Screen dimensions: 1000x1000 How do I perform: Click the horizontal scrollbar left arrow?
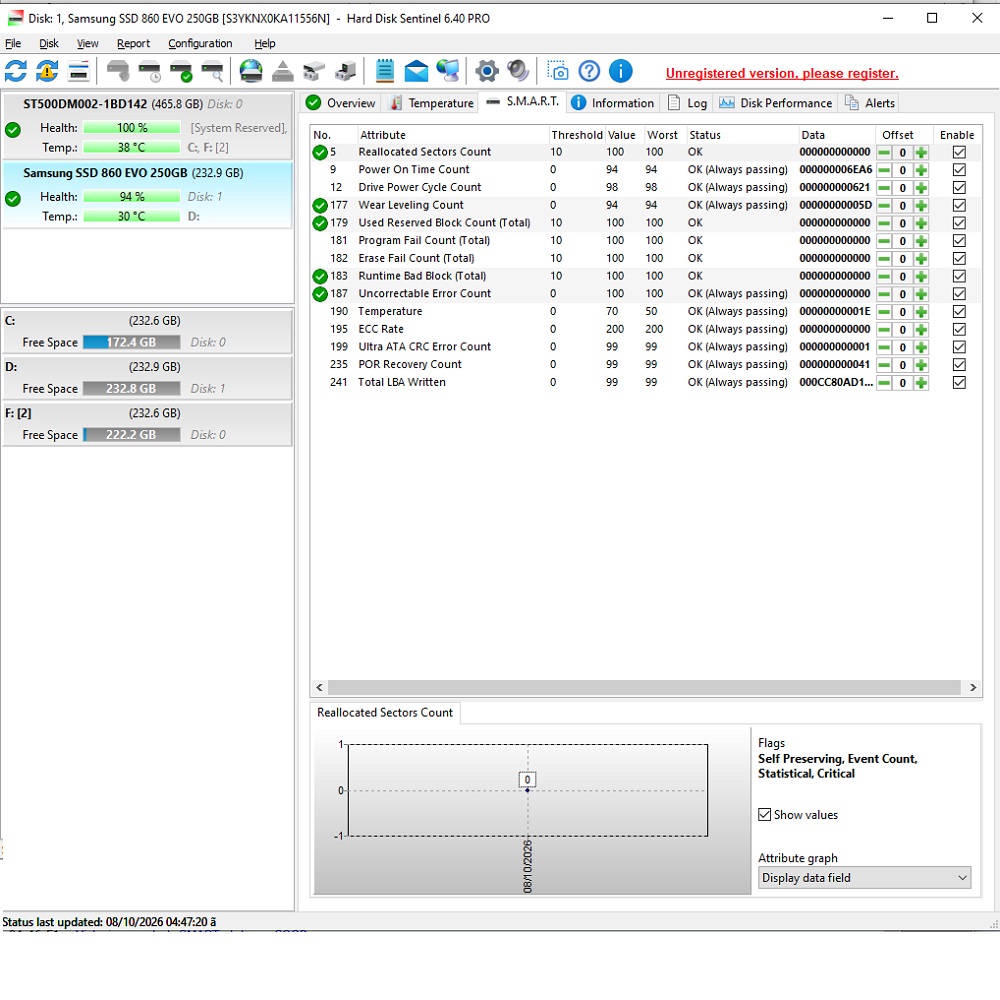point(320,688)
